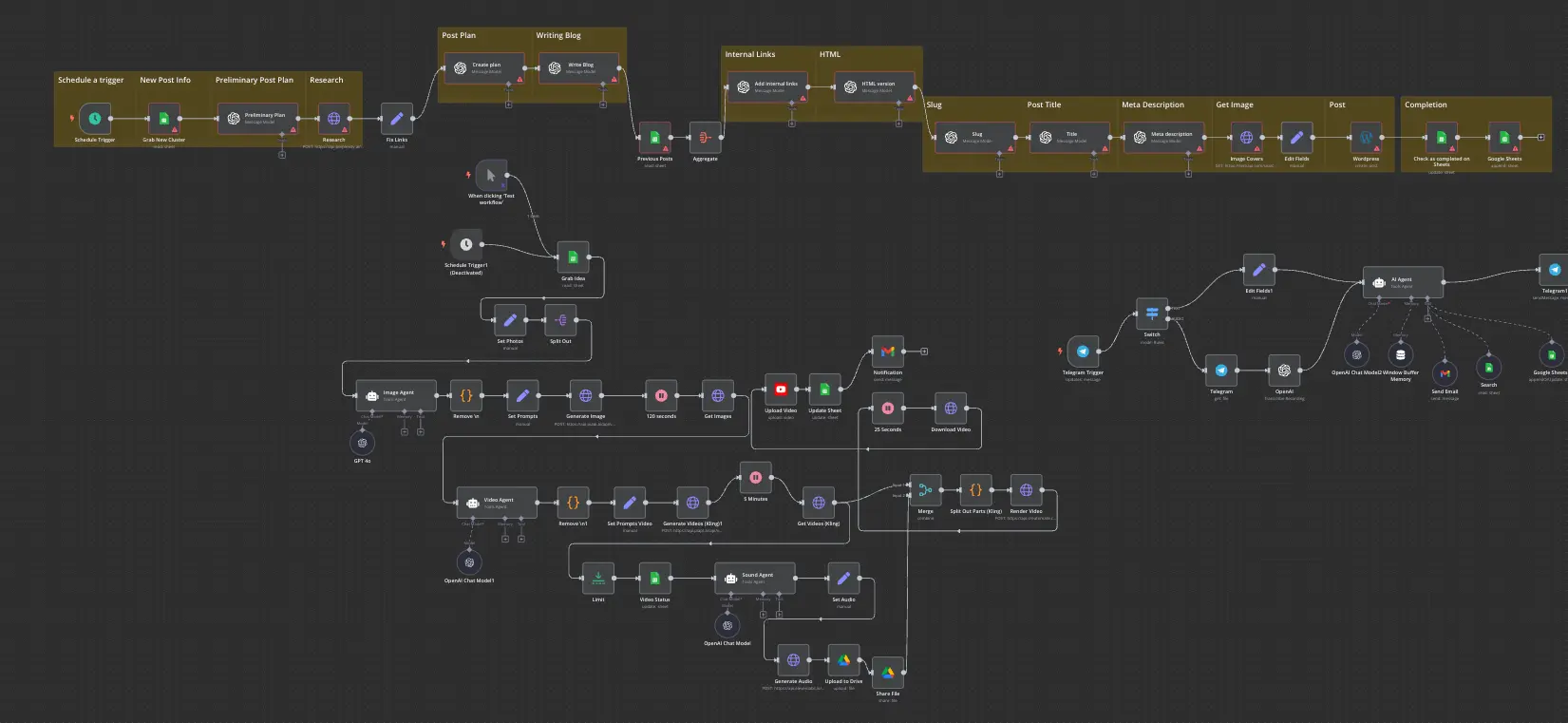Screen dimensions: 1568x723
Task: Select the Edit Fields1 node
Action: coord(1258,270)
